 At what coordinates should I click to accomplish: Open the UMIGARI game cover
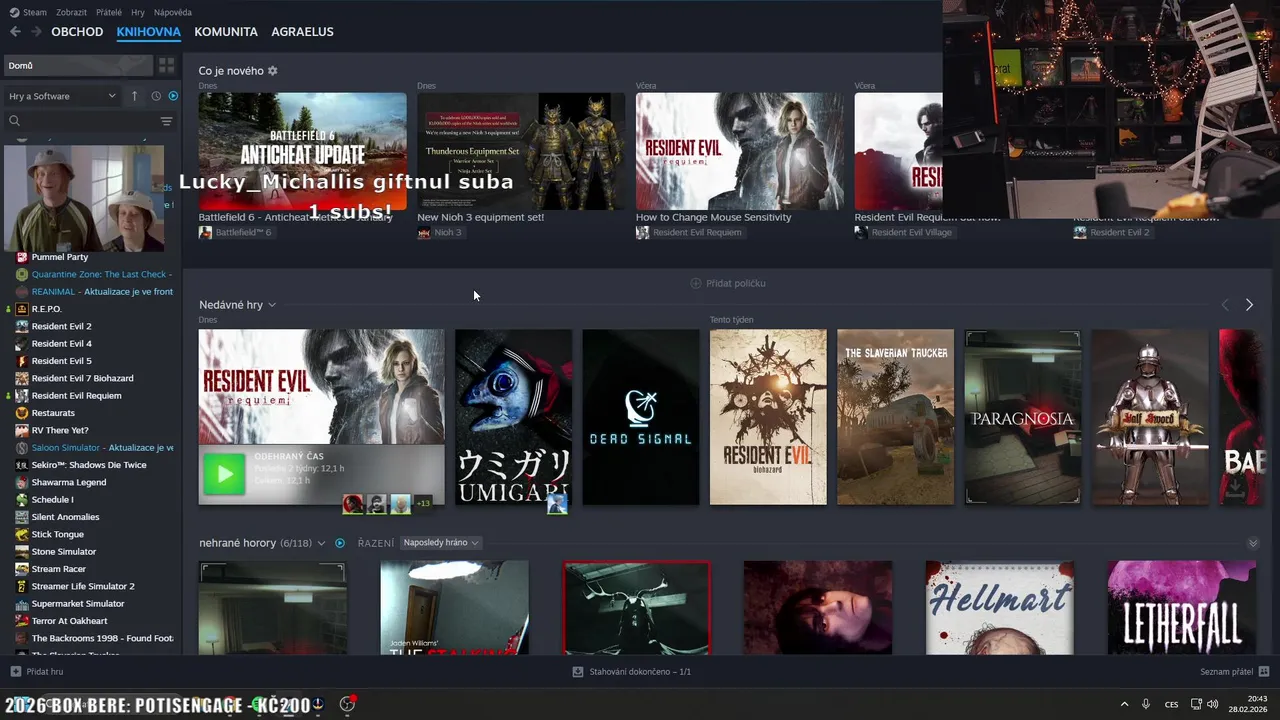pyautogui.click(x=513, y=417)
